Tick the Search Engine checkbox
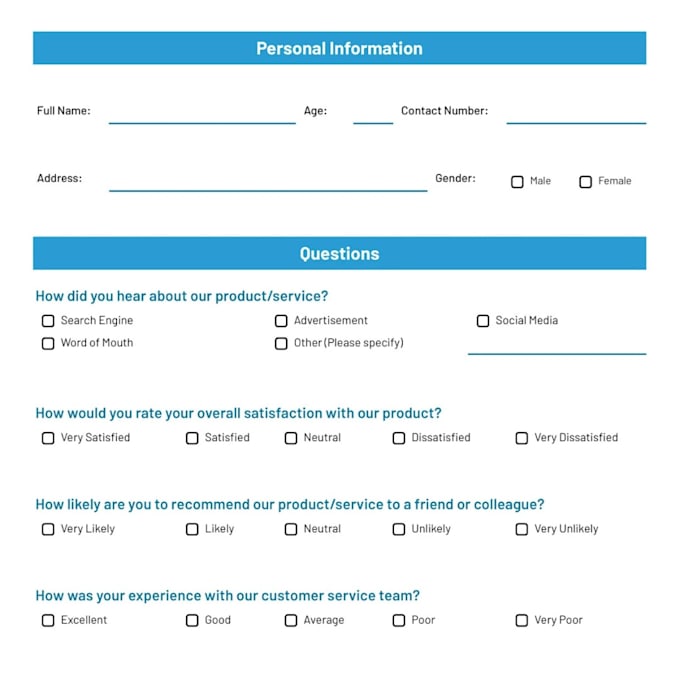Screen dimensions: 680x680 pos(48,321)
